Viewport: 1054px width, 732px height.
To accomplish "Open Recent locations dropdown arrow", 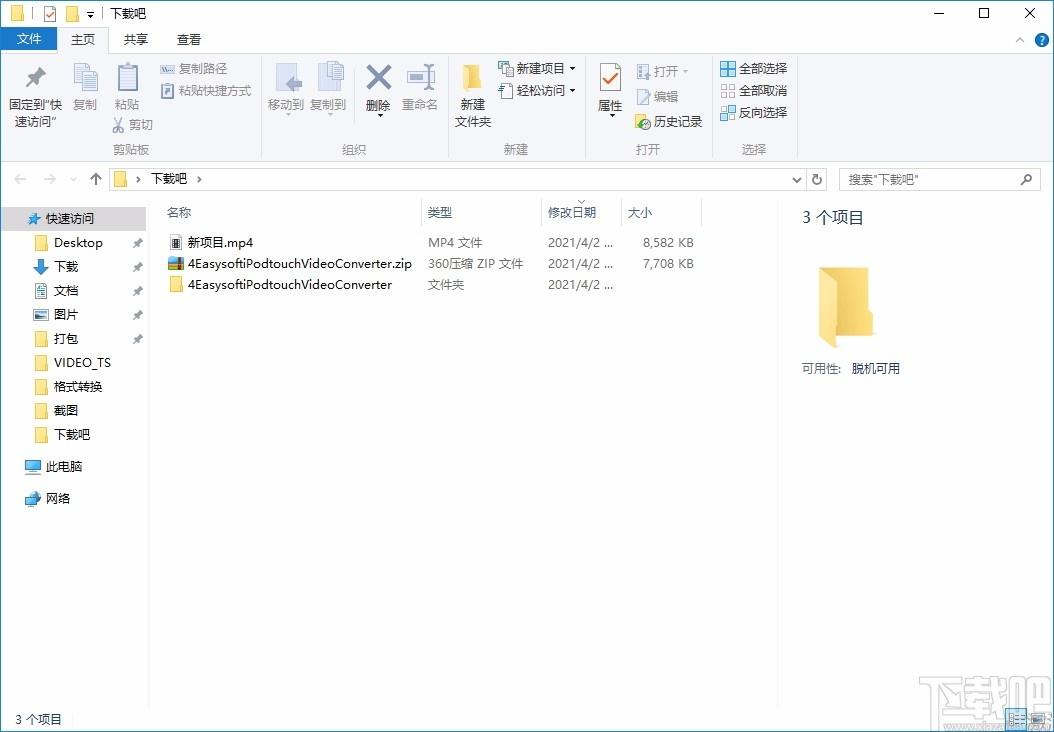I will point(73,179).
